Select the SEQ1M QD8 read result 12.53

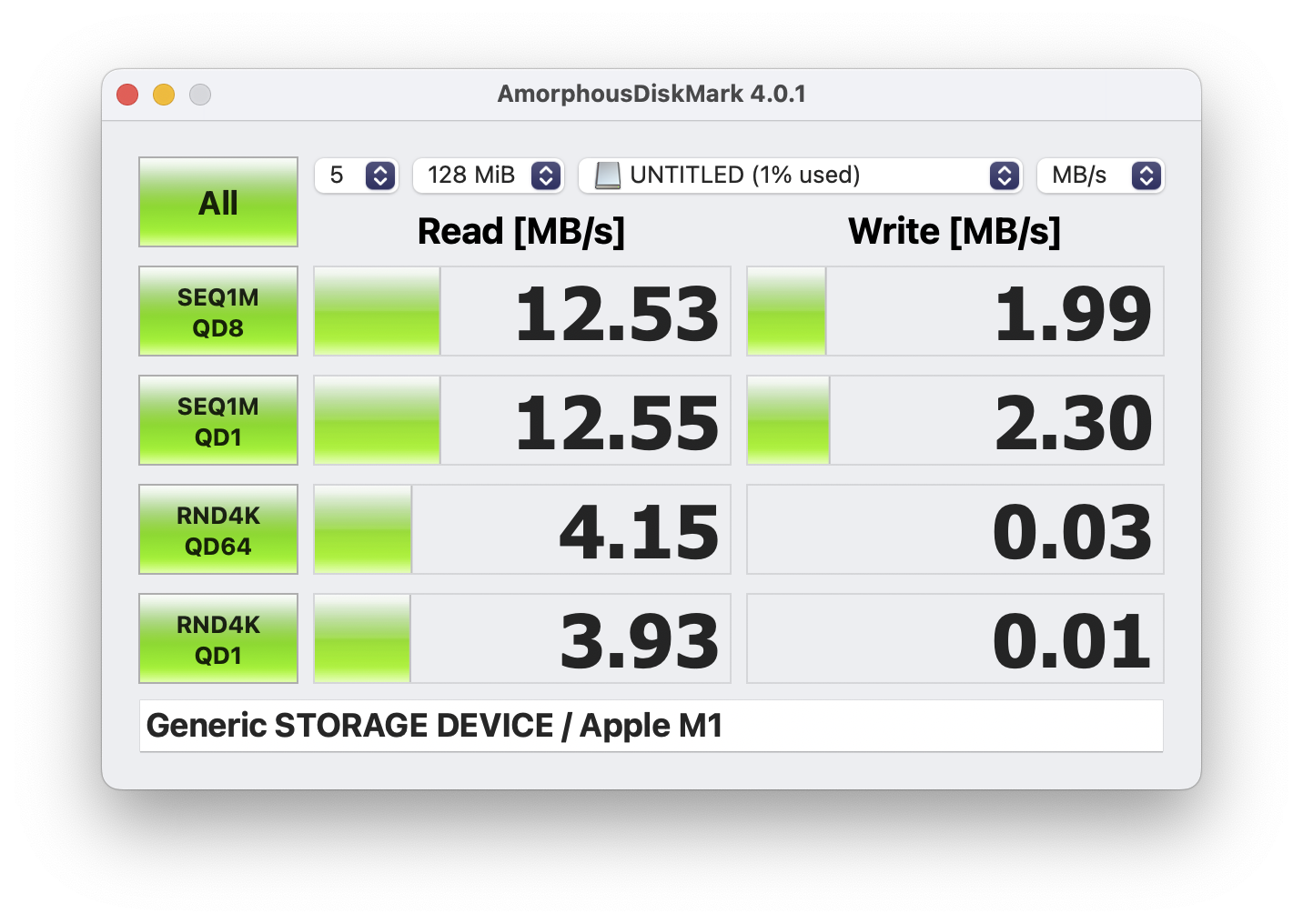pyautogui.click(x=617, y=313)
